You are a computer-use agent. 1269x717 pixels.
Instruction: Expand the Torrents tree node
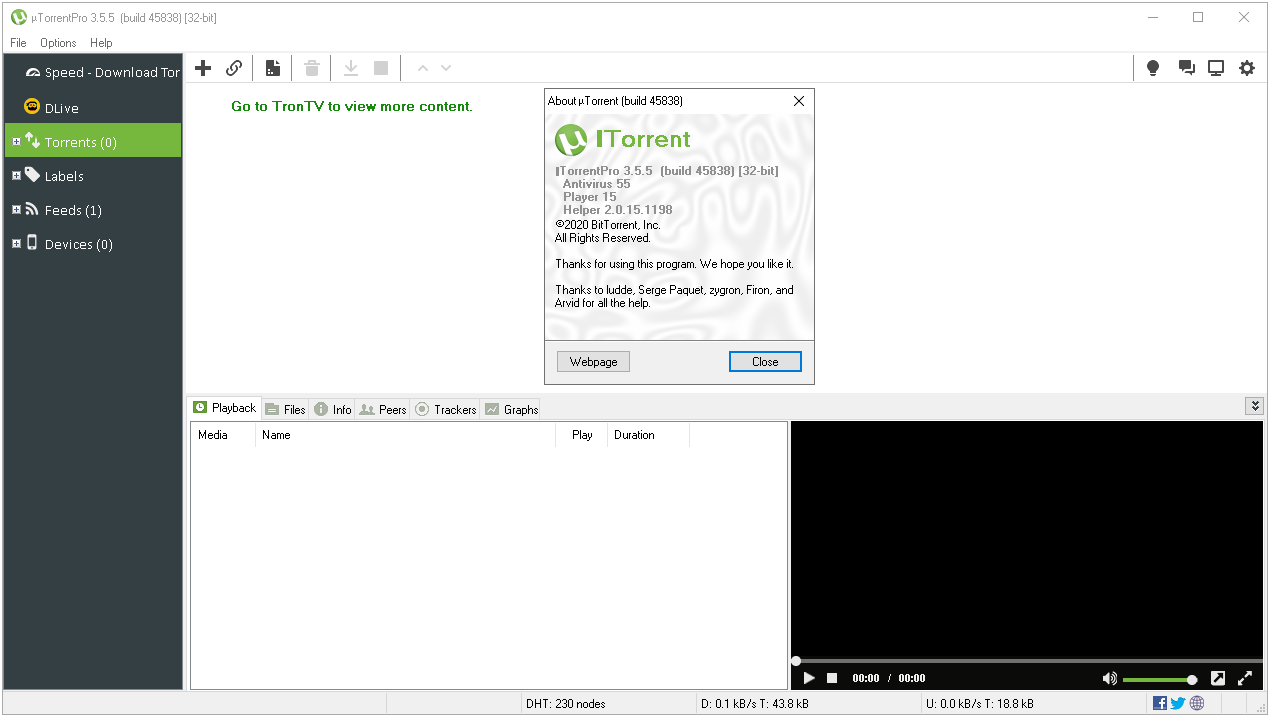[16, 142]
